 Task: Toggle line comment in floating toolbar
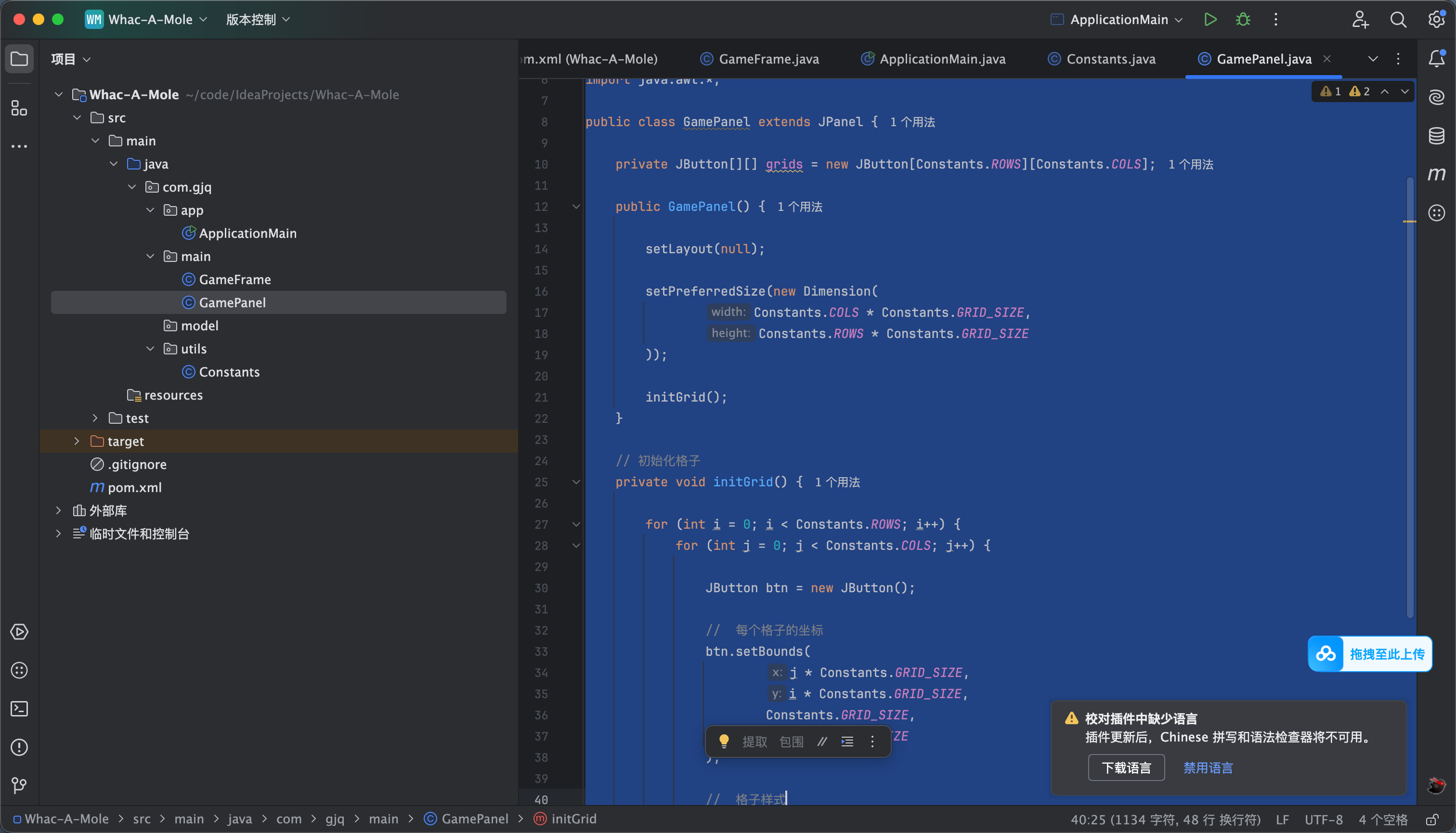pyautogui.click(x=822, y=742)
